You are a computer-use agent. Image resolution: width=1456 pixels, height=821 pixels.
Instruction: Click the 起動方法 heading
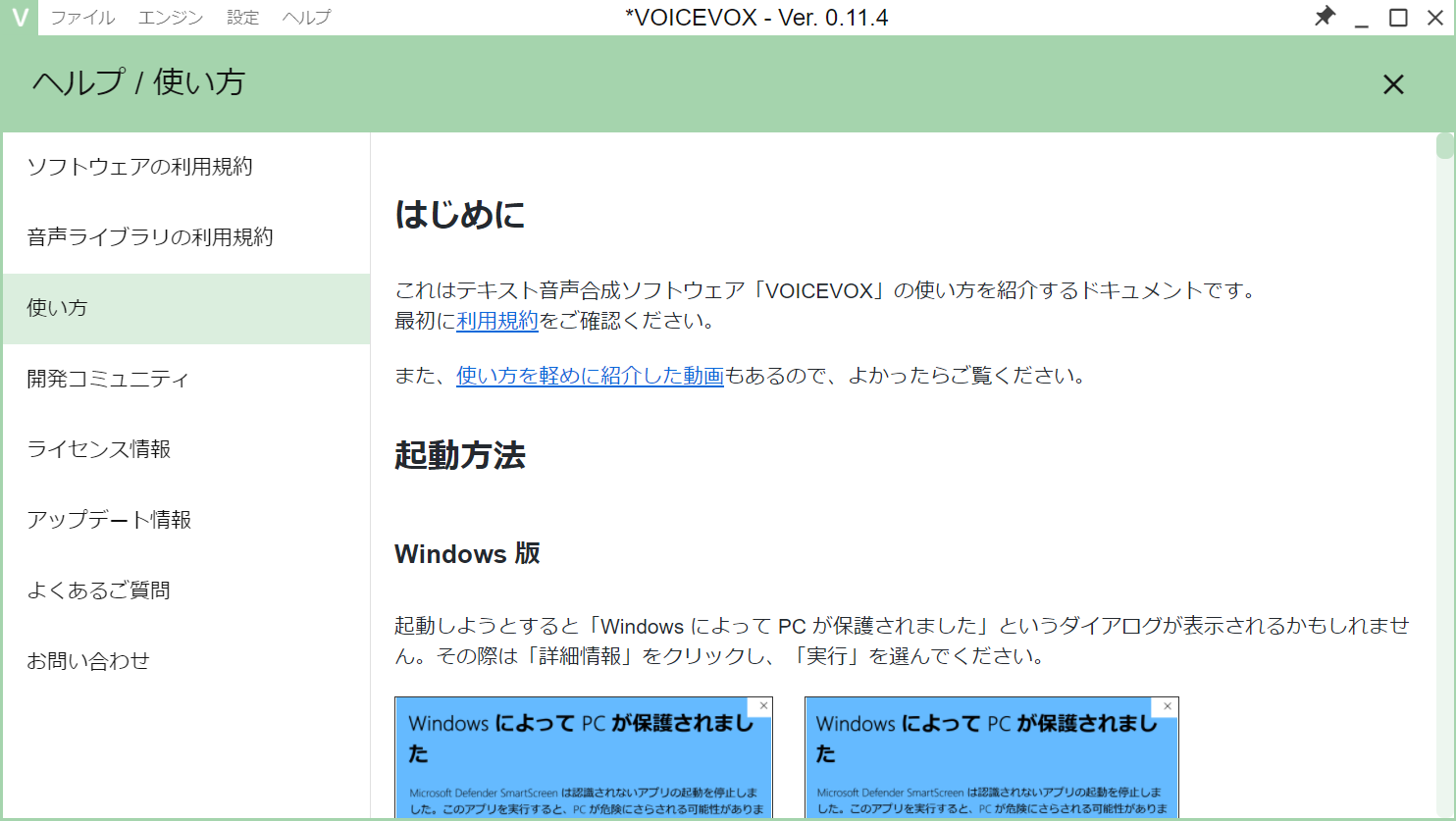tap(460, 456)
